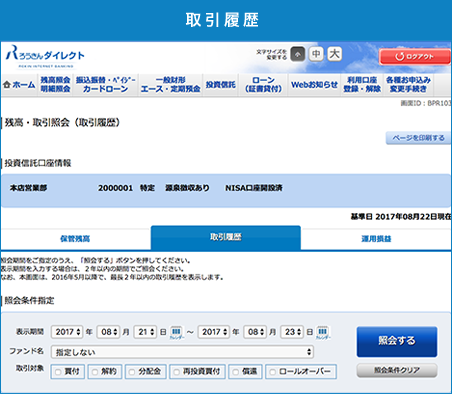Open the start year 2017 dropdown

point(67,332)
